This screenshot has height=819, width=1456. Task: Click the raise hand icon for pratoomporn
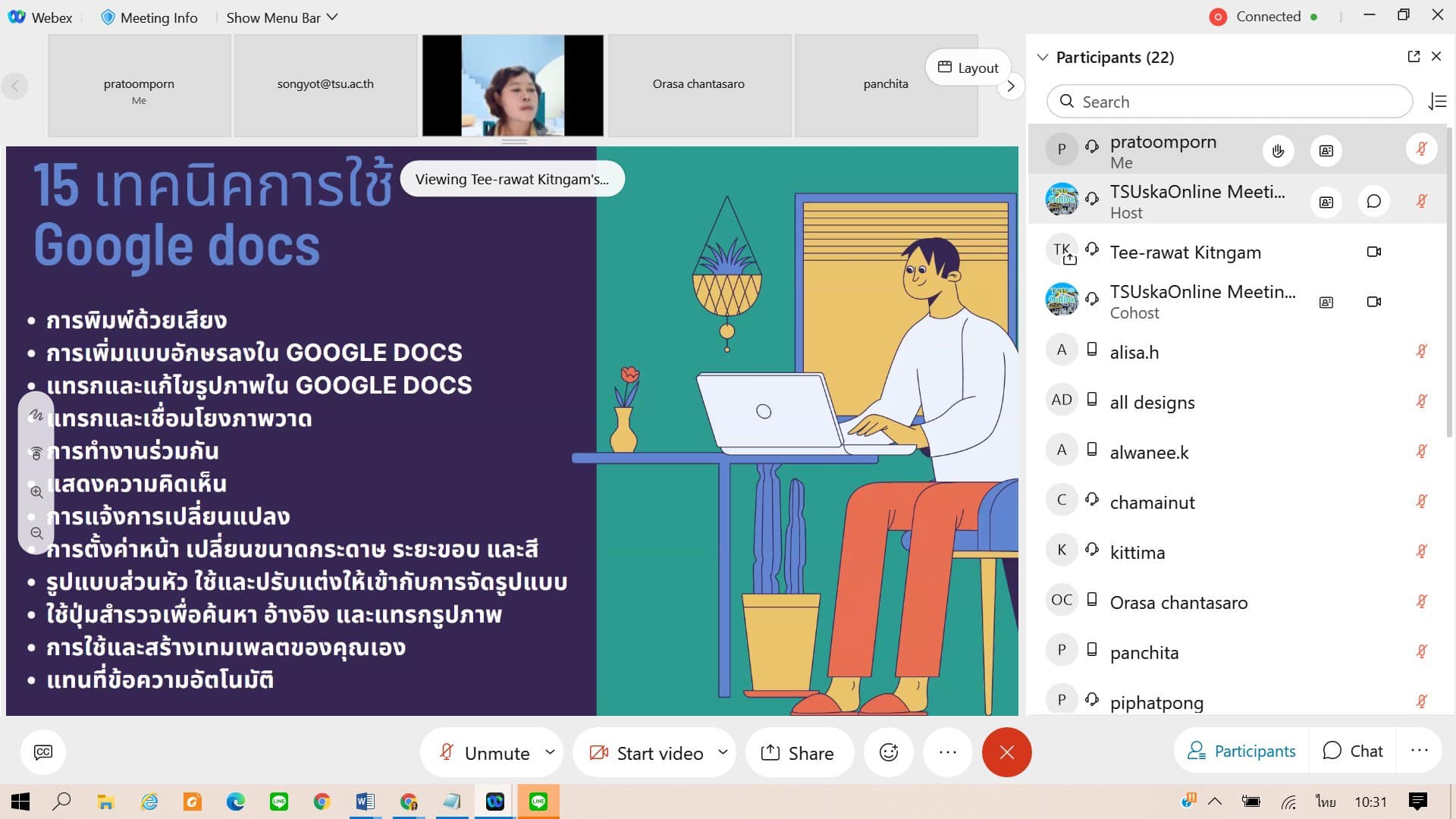1279,151
